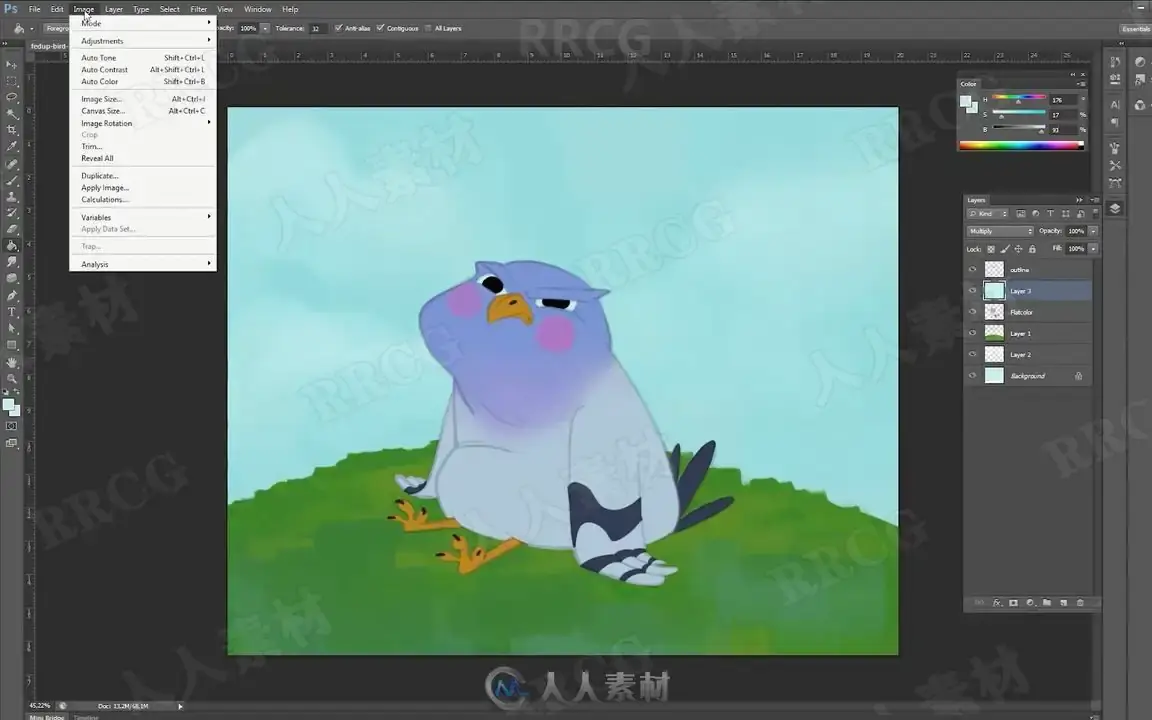The height and width of the screenshot is (720, 1152).
Task: Add a layer mask icon
Action: (1014, 602)
